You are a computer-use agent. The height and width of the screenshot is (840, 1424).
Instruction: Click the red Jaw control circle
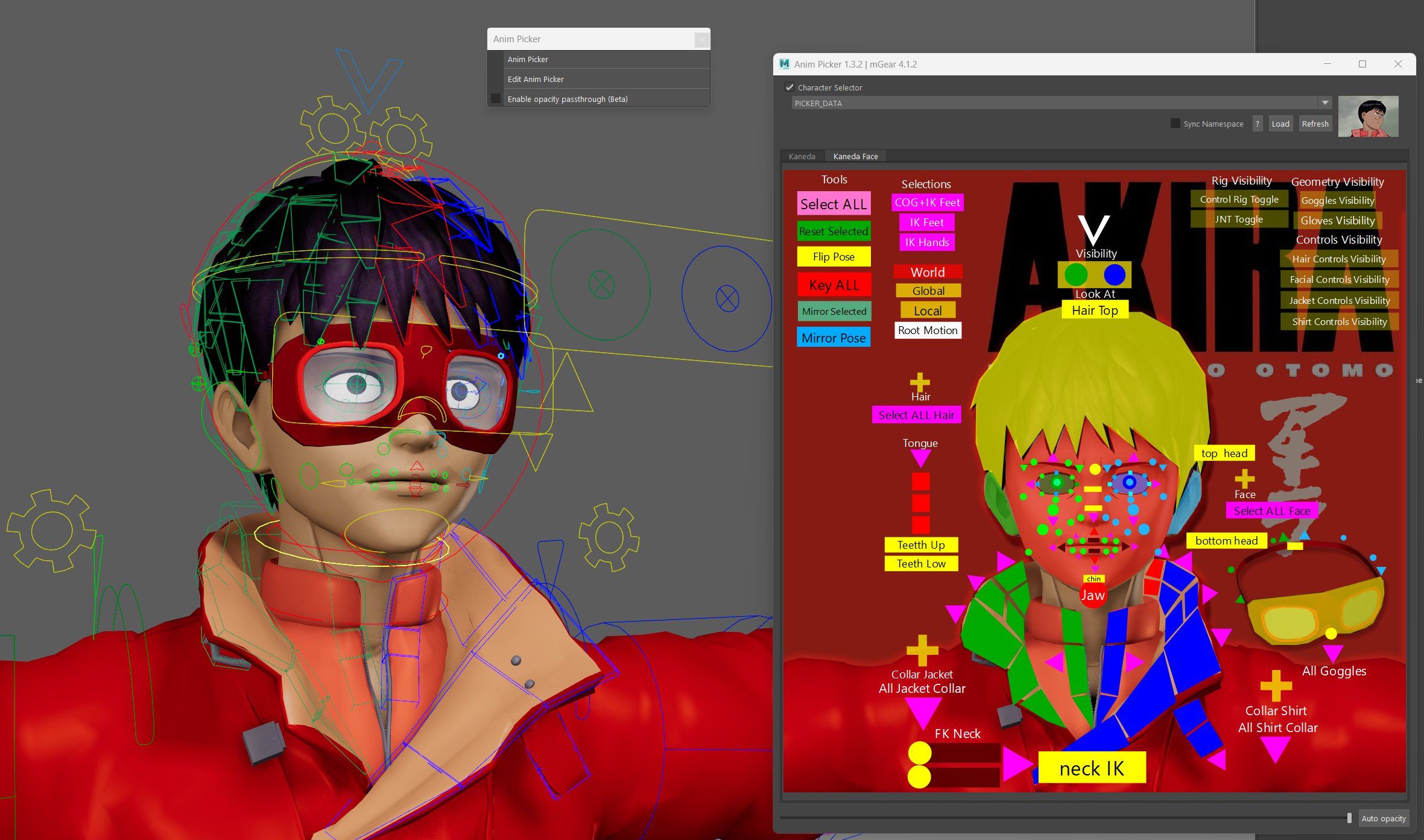click(x=1092, y=595)
